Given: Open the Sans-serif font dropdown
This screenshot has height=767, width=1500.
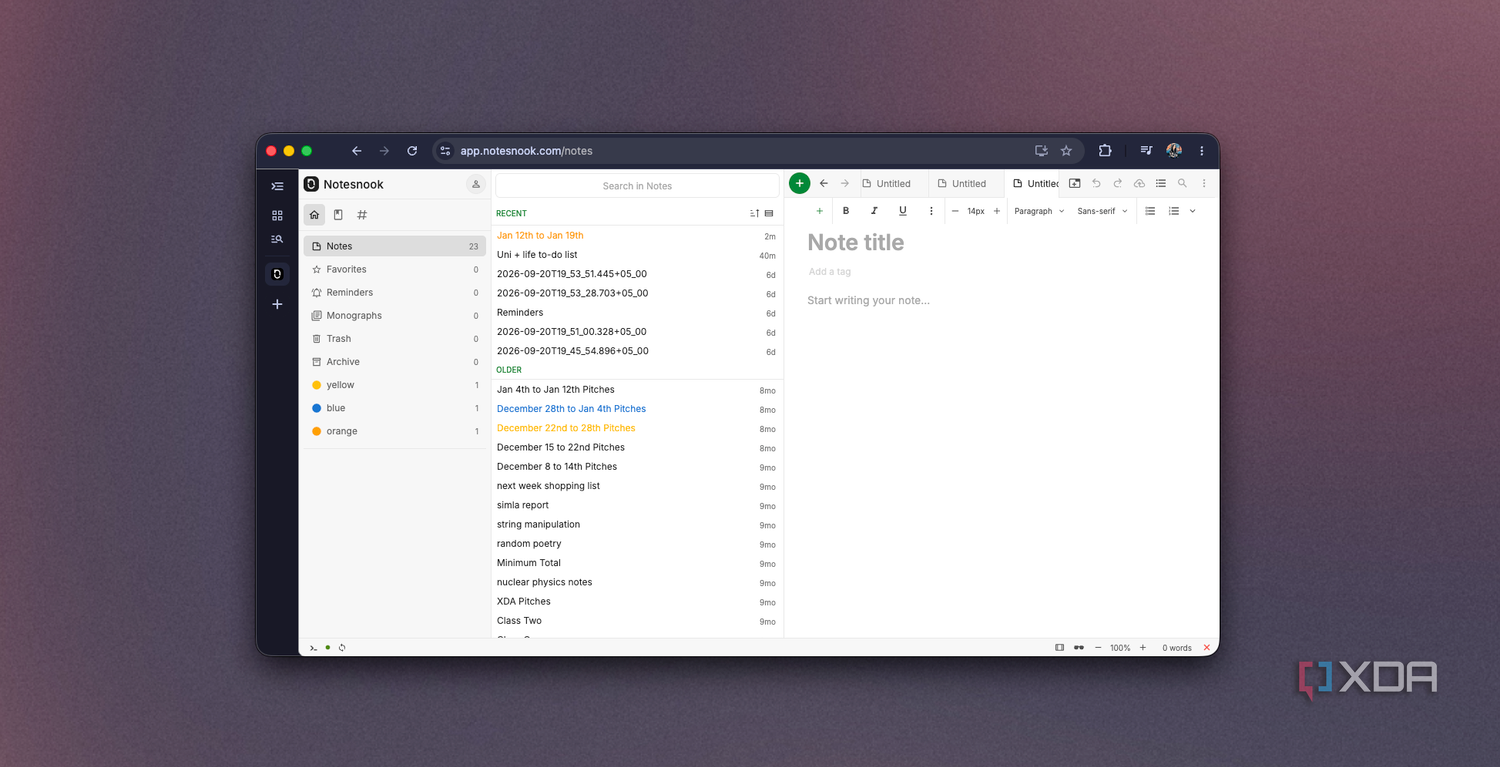Looking at the screenshot, I should 1102,211.
